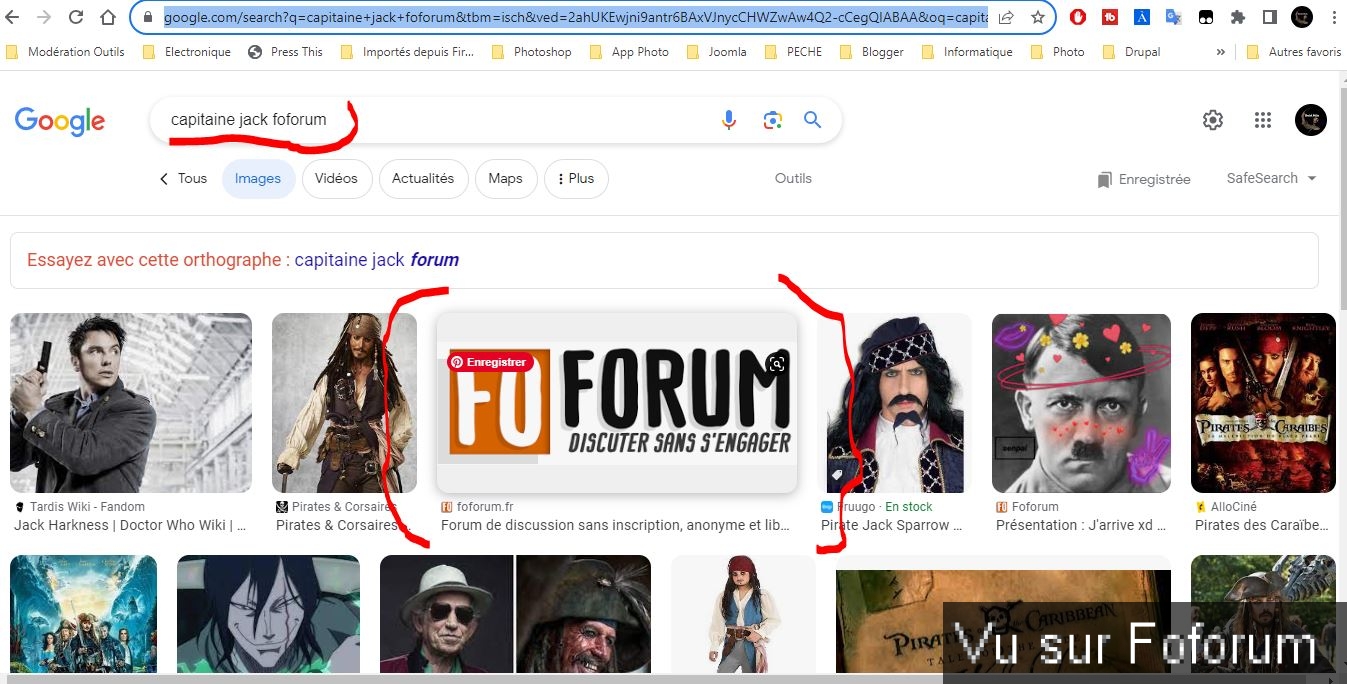Open the Photoshop bookmarks folder

coord(542,52)
